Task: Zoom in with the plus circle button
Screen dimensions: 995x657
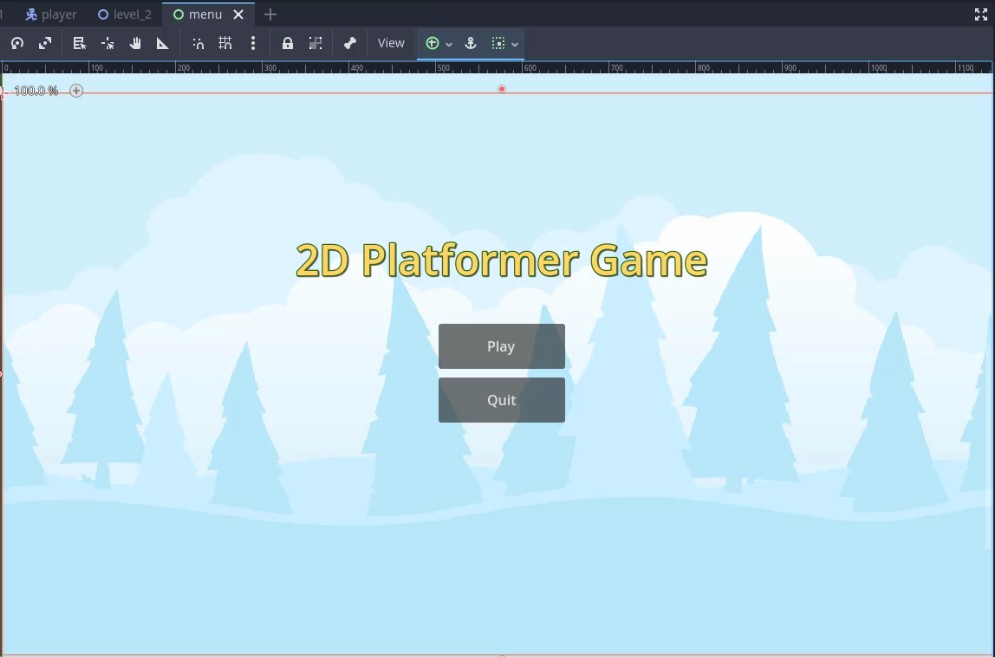Action: click(76, 91)
